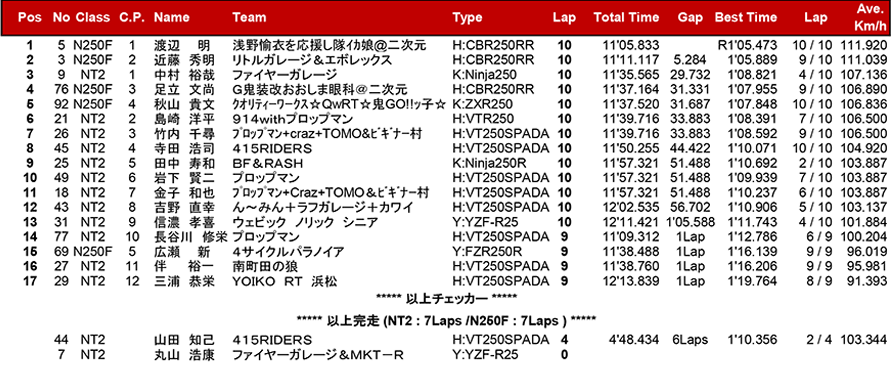Click the Pos column header
Viewport: 891px width, 369px height.
(x=29, y=18)
